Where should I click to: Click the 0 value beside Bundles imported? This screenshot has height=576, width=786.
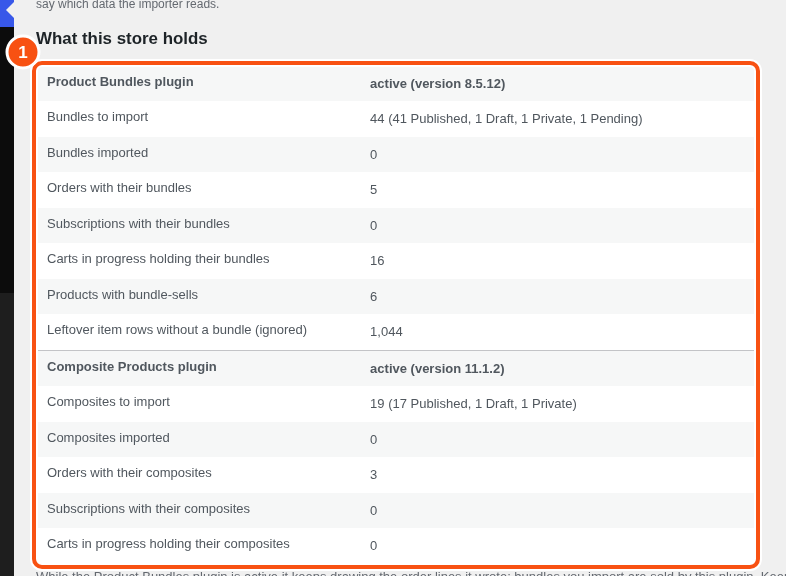pos(373,155)
